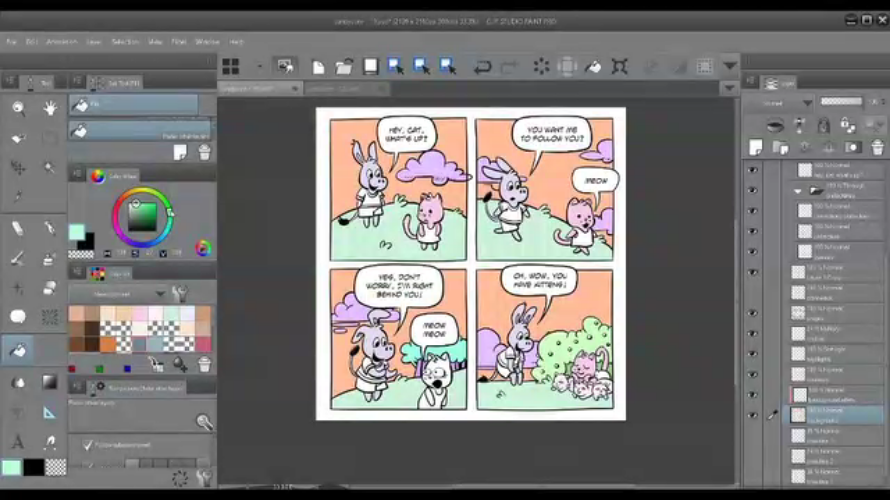Hide the Through folder layer via eye icon
Screen dimensions: 890x500
[x=753, y=190]
